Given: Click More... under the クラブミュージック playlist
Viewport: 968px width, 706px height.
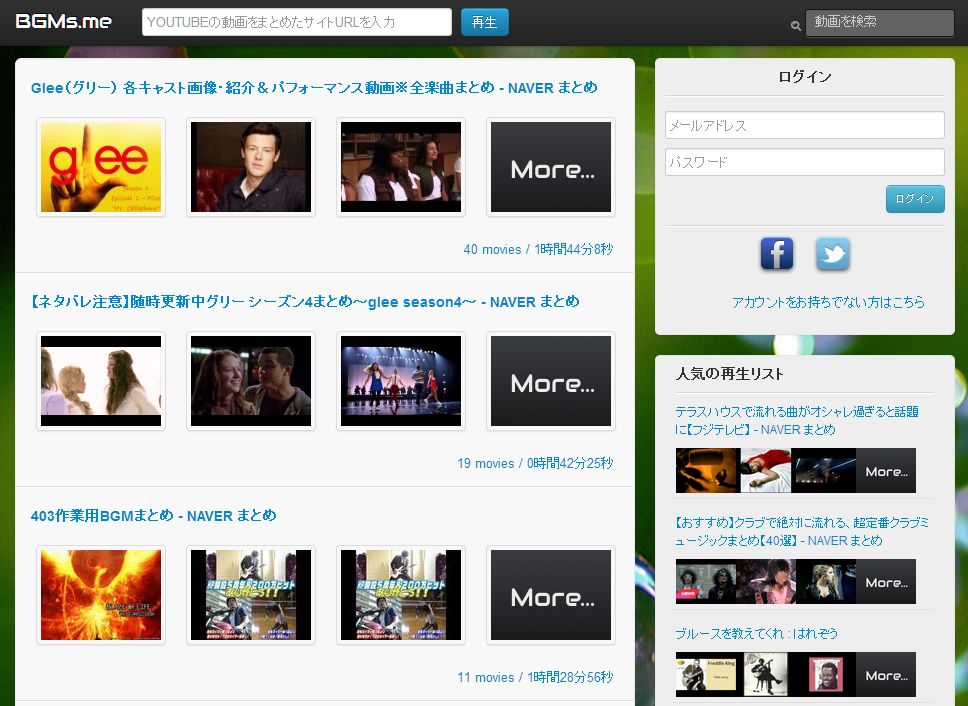Looking at the screenshot, I should 886,581.
